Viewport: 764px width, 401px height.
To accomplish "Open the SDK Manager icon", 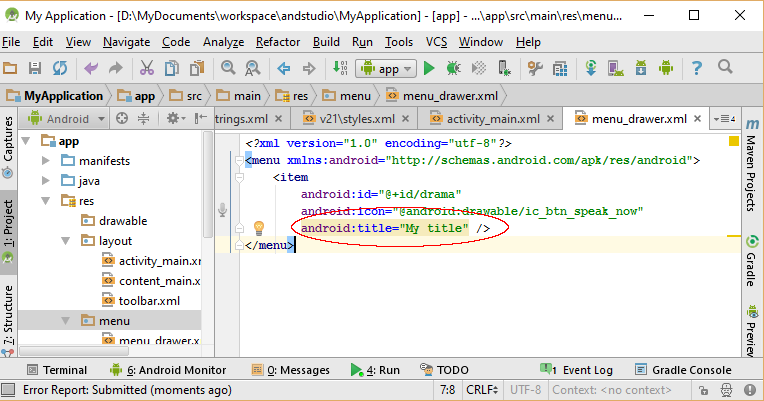I will [641, 68].
